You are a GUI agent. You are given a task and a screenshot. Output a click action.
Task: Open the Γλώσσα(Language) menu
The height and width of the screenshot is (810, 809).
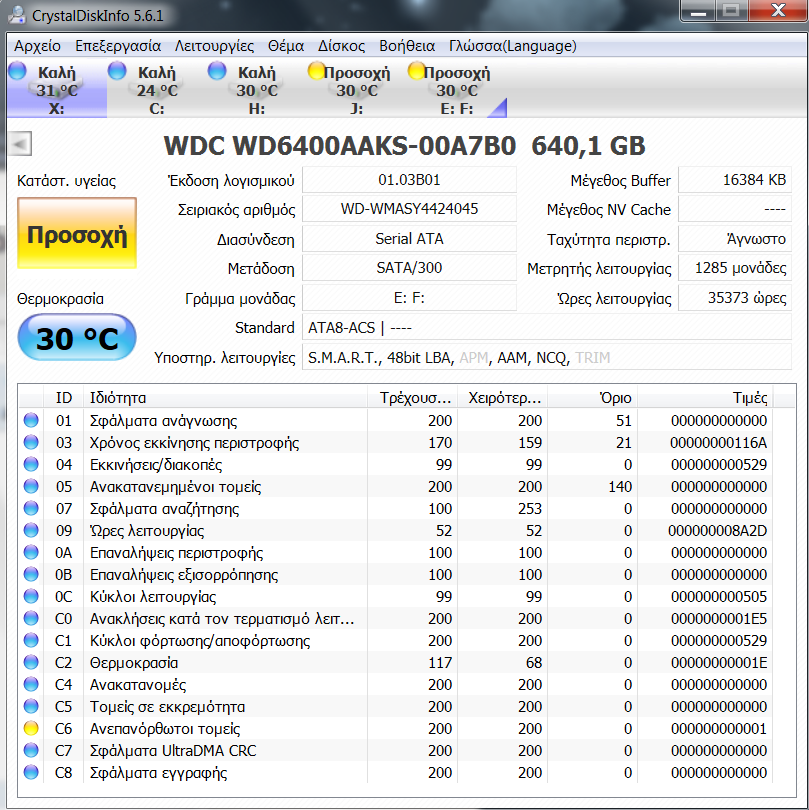pos(512,46)
